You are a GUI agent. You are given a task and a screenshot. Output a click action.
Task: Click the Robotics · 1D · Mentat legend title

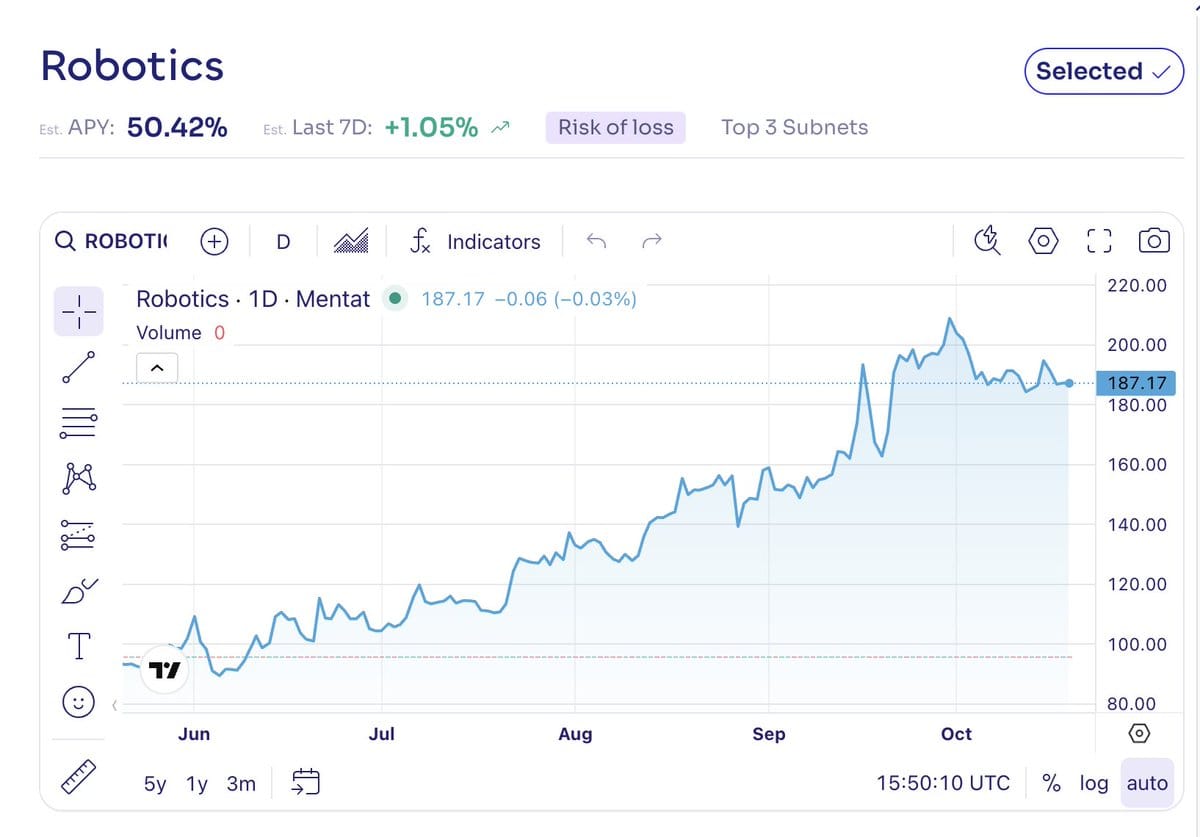pos(253,298)
